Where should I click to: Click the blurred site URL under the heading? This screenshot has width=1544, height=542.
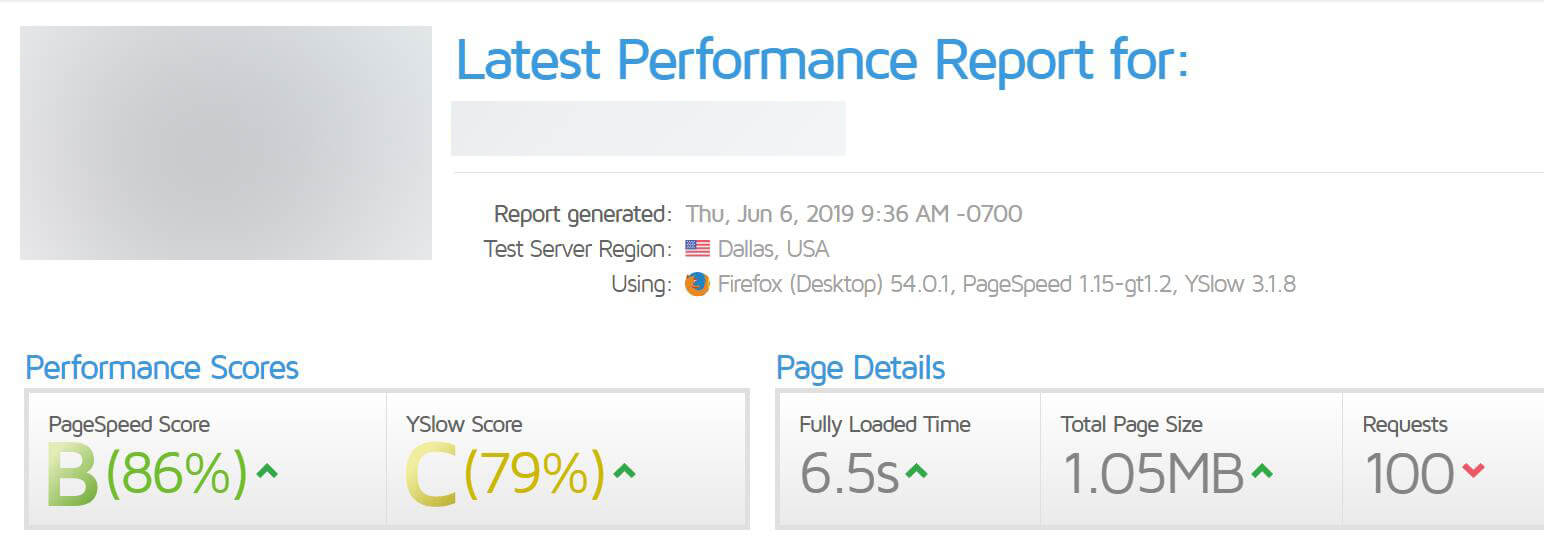click(648, 128)
